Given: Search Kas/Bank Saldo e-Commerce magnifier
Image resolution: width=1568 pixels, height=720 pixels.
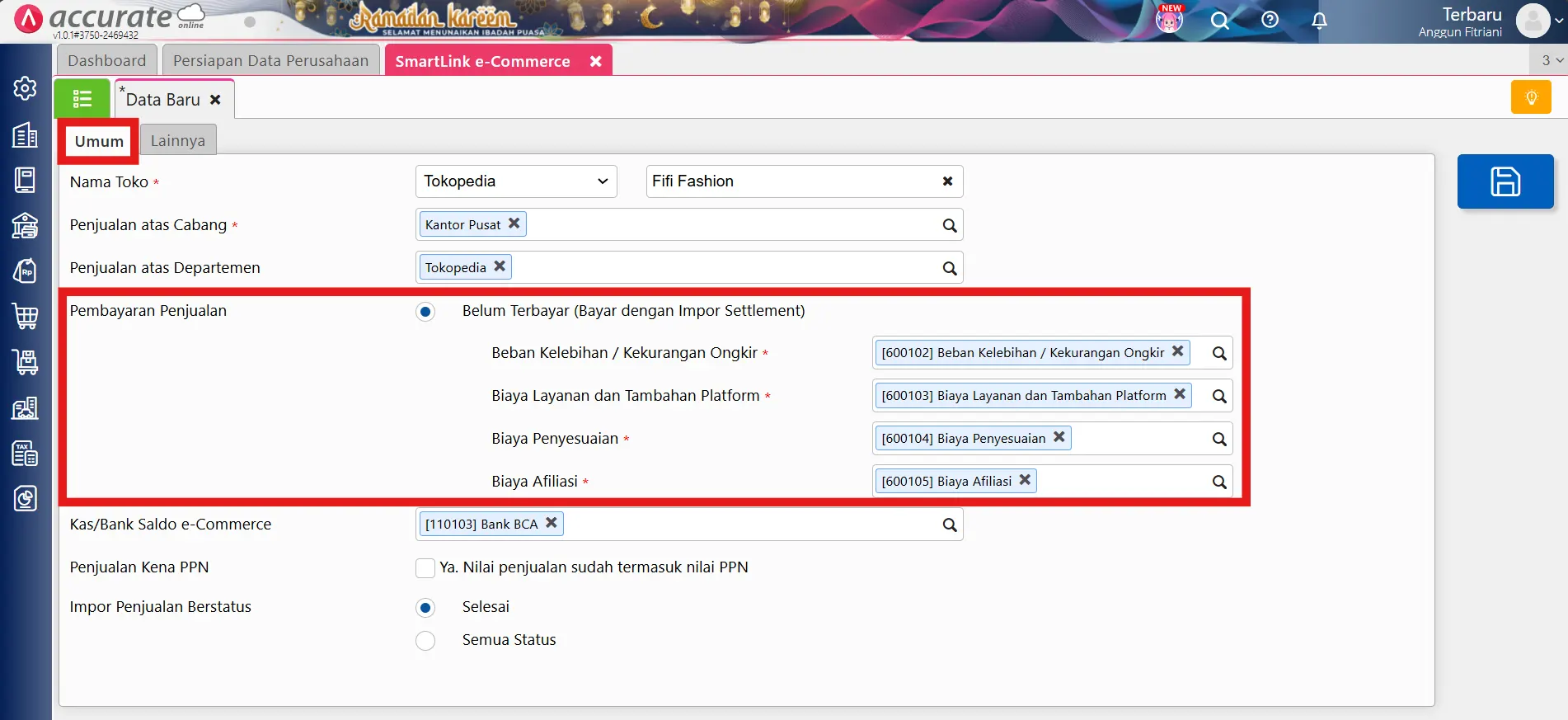Looking at the screenshot, I should (x=950, y=525).
